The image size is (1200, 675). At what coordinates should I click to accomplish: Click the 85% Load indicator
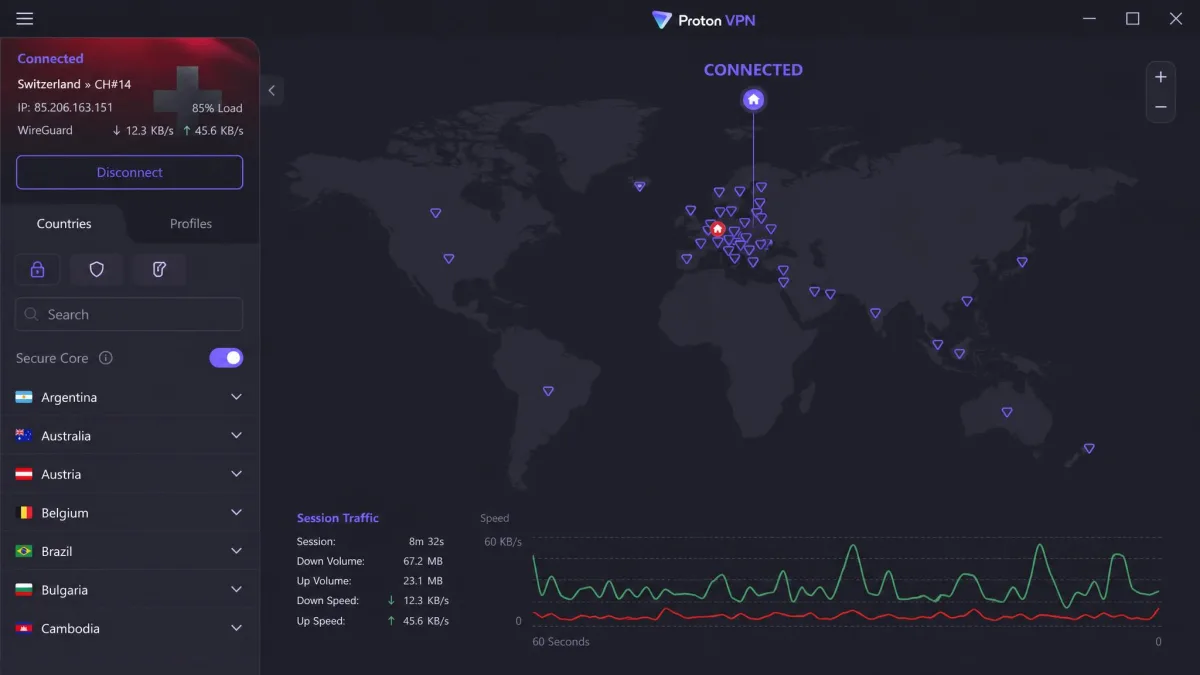click(x=217, y=108)
